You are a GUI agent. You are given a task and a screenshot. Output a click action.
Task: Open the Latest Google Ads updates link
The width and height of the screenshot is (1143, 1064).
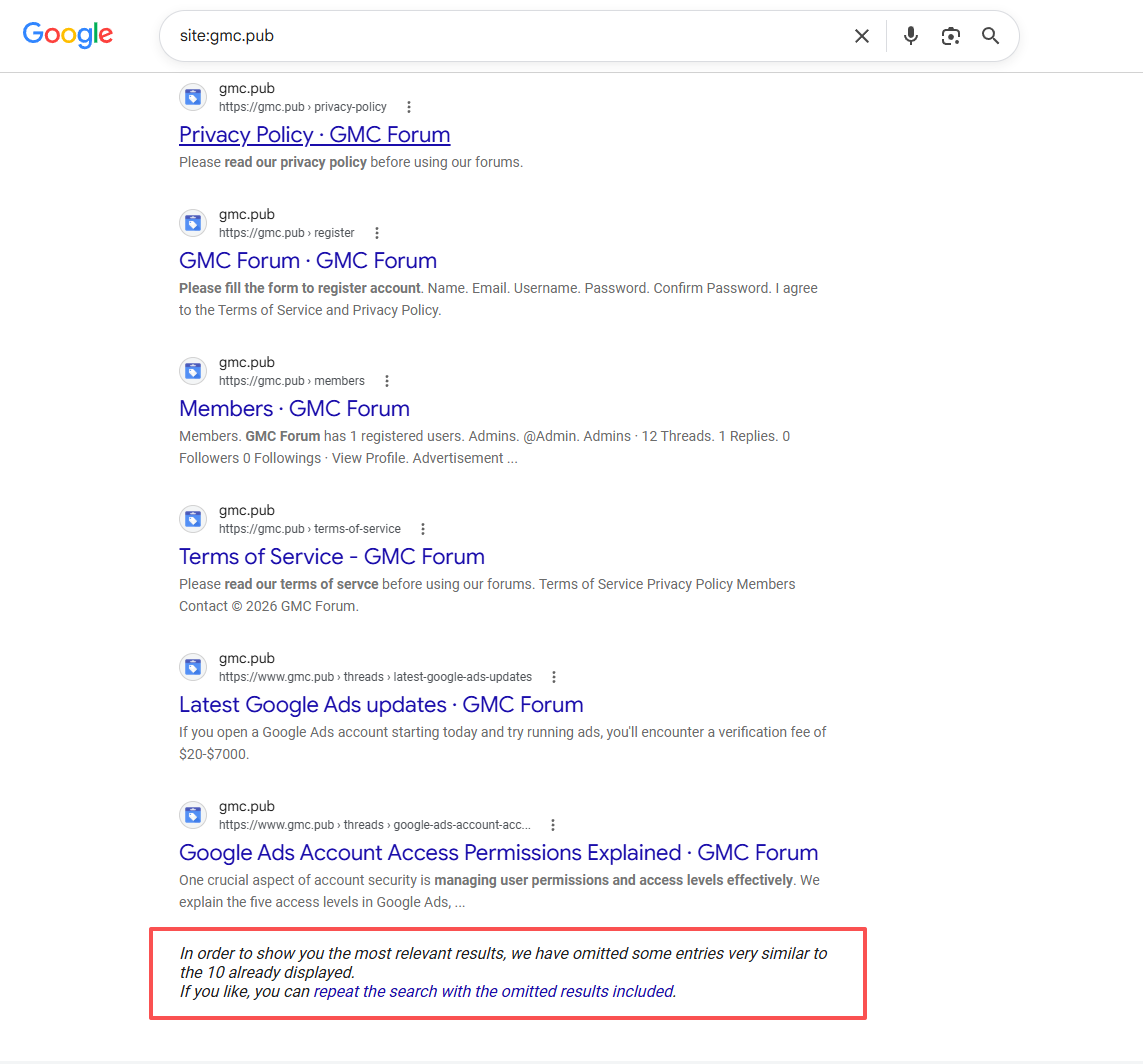(381, 705)
